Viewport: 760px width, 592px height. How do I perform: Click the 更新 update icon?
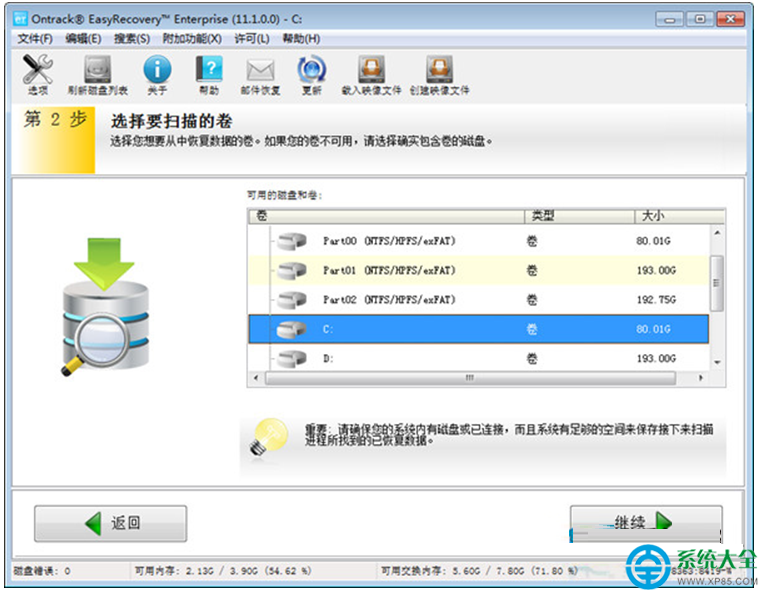312,69
